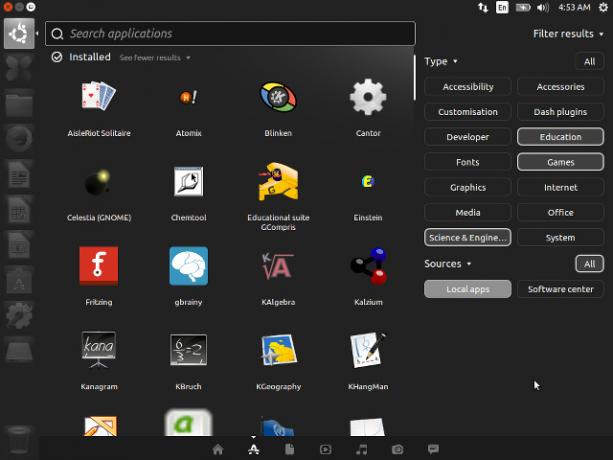Enable the Graphics type filter
The image size is (613, 460).
pos(468,187)
